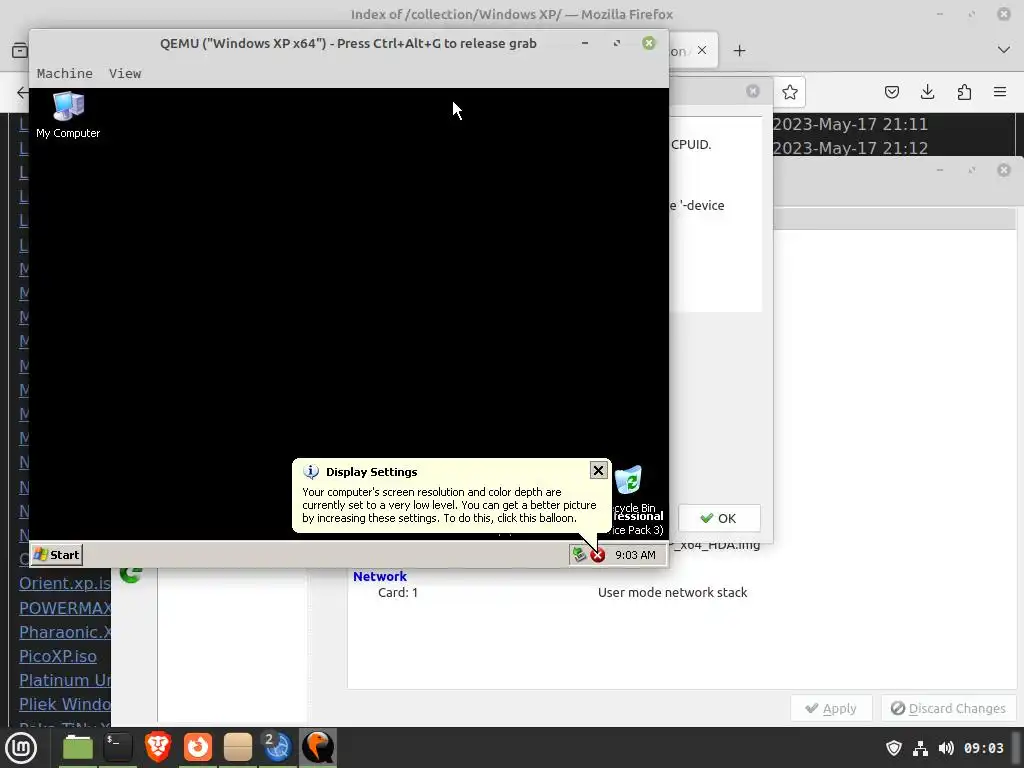Switch to QEMU penguin icon in panel
Viewport: 1024px width, 768px height.
(x=318, y=748)
